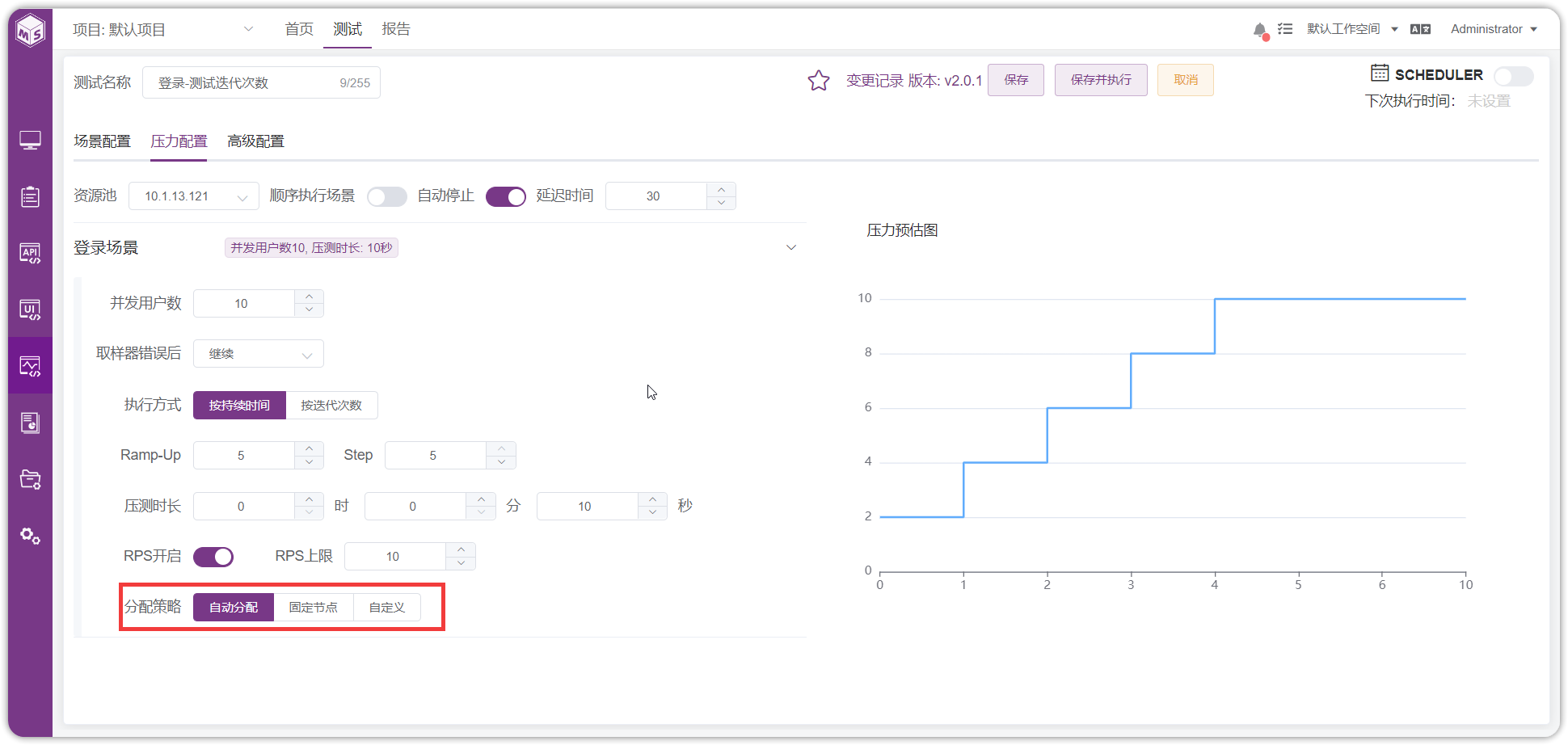1568x745 pixels.
Task: Open API testing sidebar icon
Action: click(x=31, y=253)
